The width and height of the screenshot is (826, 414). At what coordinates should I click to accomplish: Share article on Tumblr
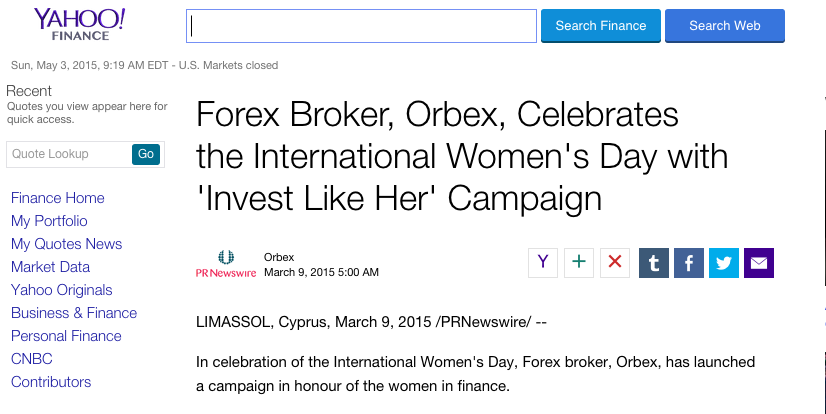click(x=654, y=263)
